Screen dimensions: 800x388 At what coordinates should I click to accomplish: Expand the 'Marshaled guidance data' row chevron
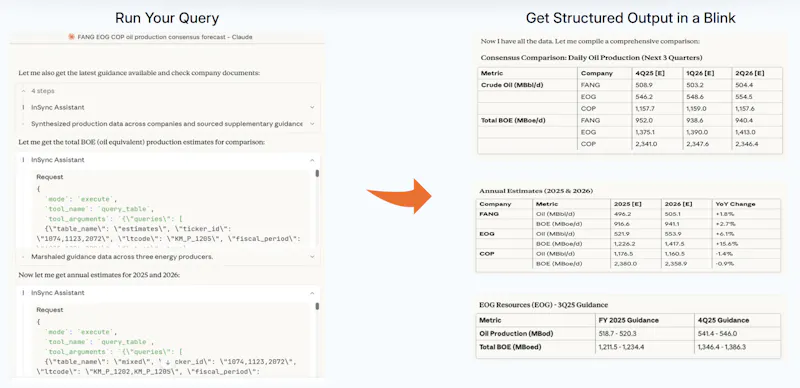312,257
